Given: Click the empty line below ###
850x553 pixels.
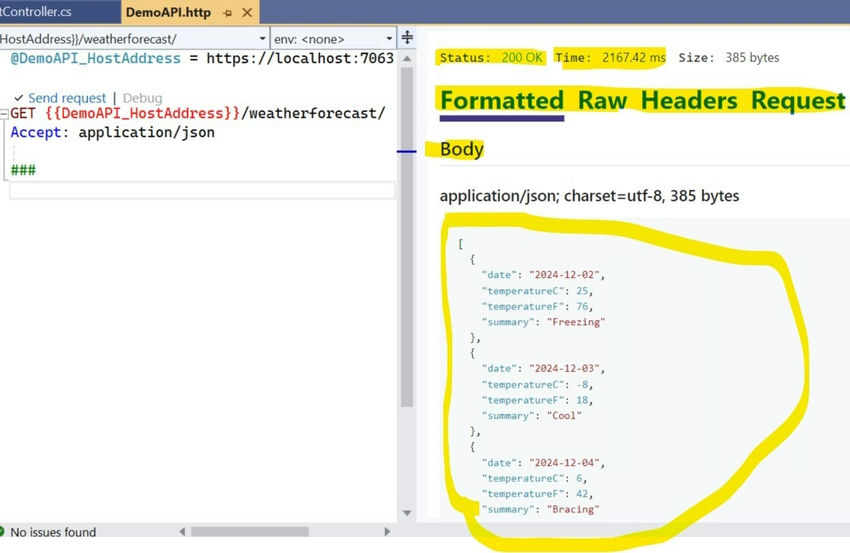Looking at the screenshot, I should (x=202, y=191).
